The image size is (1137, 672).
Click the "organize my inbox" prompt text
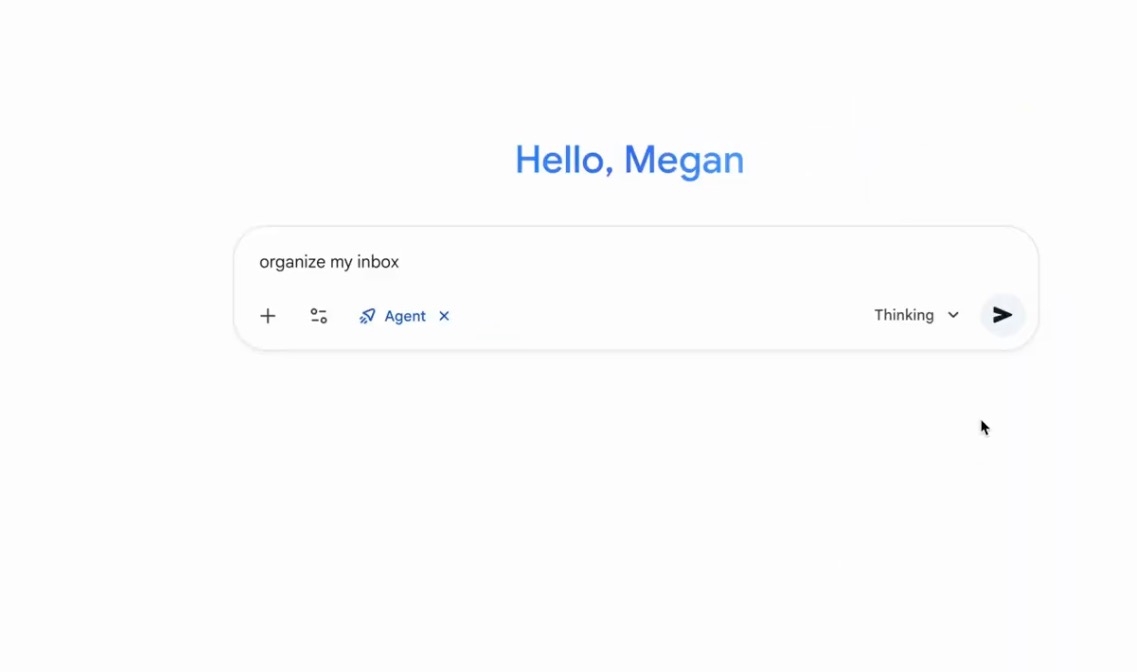pos(329,262)
